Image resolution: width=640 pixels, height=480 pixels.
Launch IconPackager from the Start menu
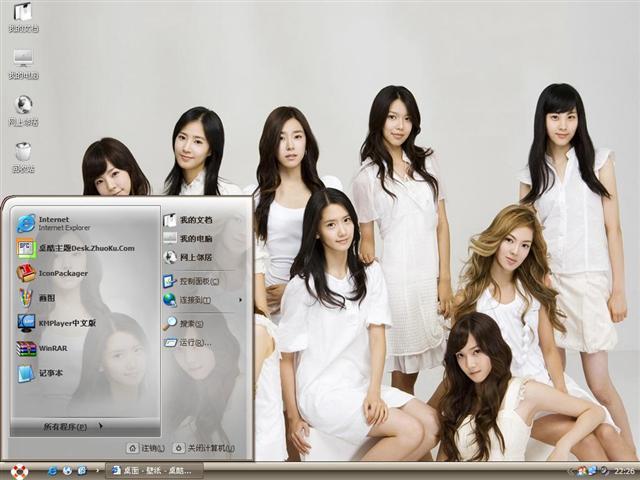coord(60,273)
